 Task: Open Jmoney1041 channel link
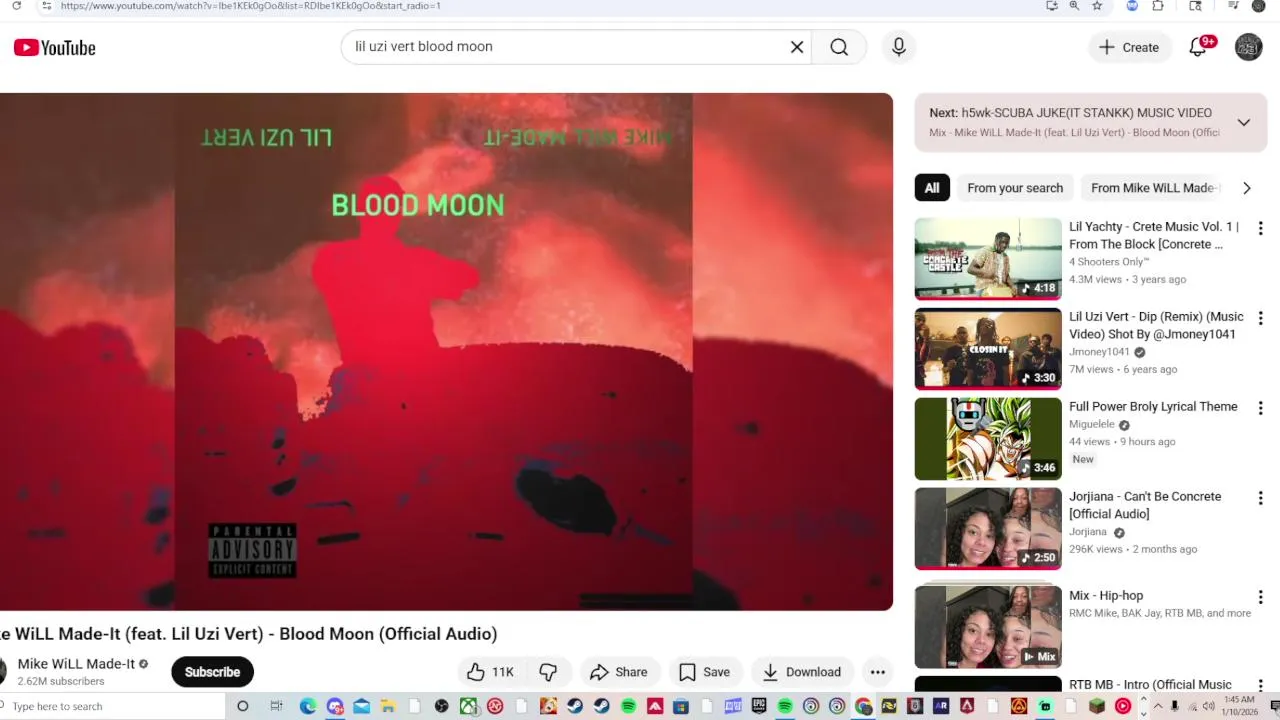pos(1099,352)
